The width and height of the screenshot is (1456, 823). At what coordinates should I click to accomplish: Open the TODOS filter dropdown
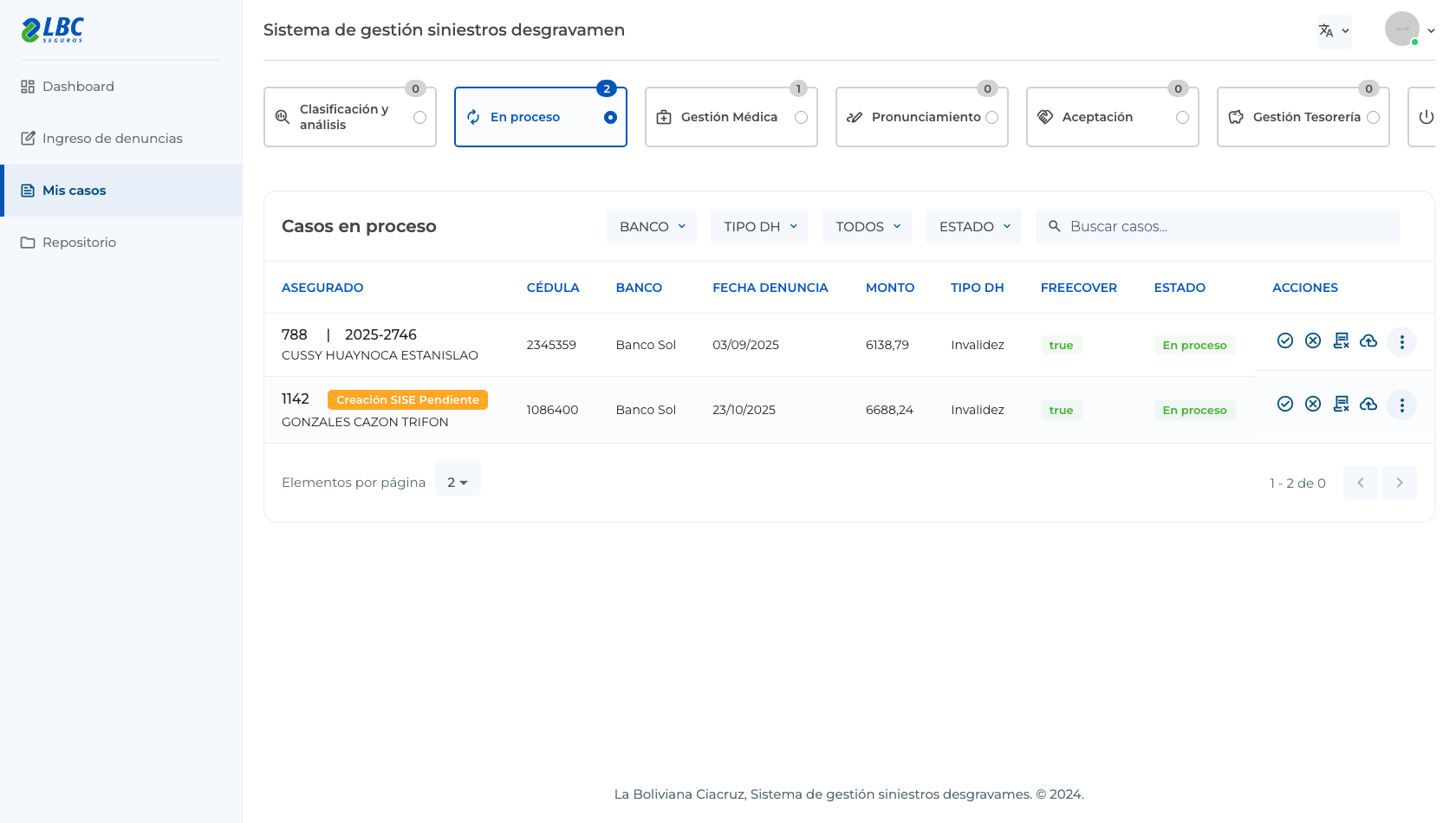point(867,226)
